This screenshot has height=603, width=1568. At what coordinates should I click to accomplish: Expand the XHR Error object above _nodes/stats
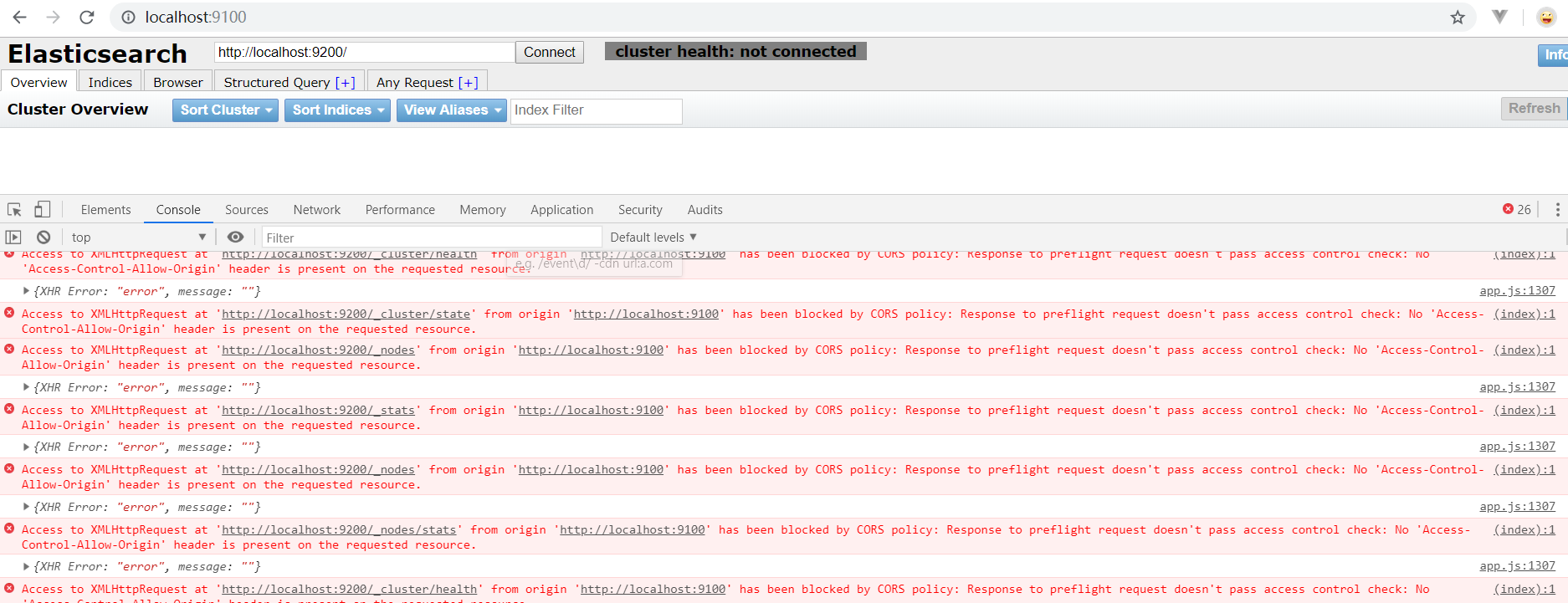click(x=26, y=507)
